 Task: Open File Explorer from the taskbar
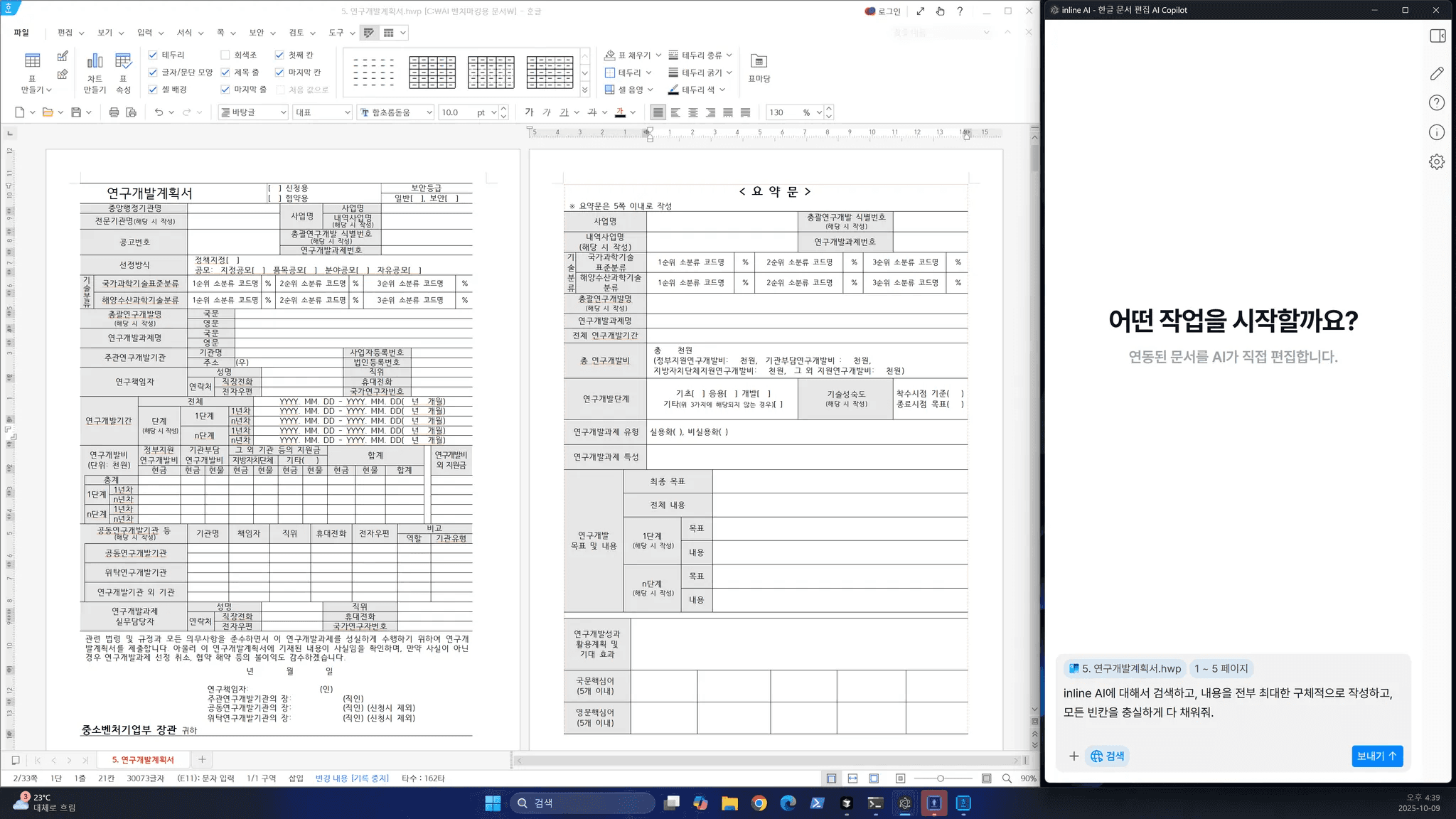[729, 803]
